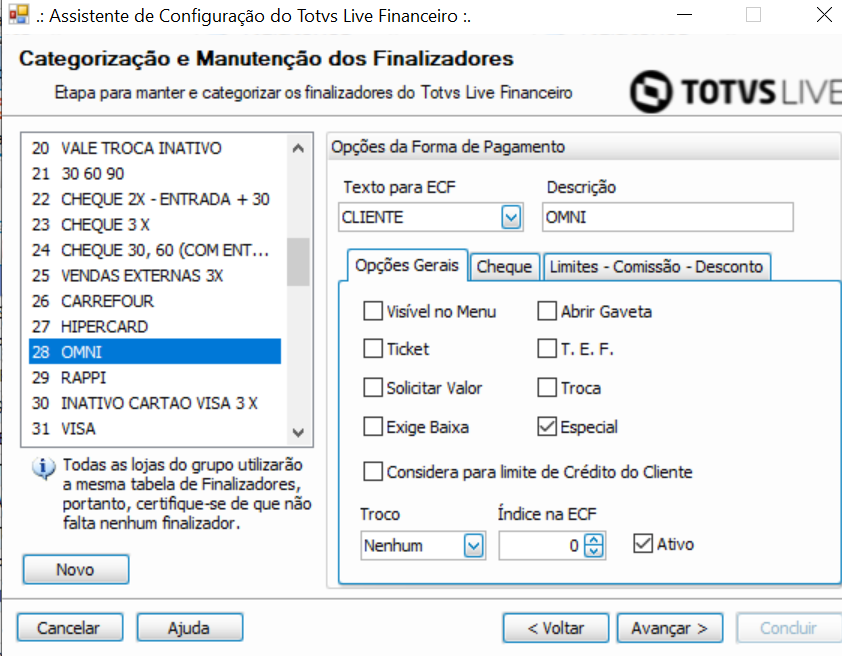Click the Novo button
This screenshot has width=842, height=656.
(x=76, y=570)
